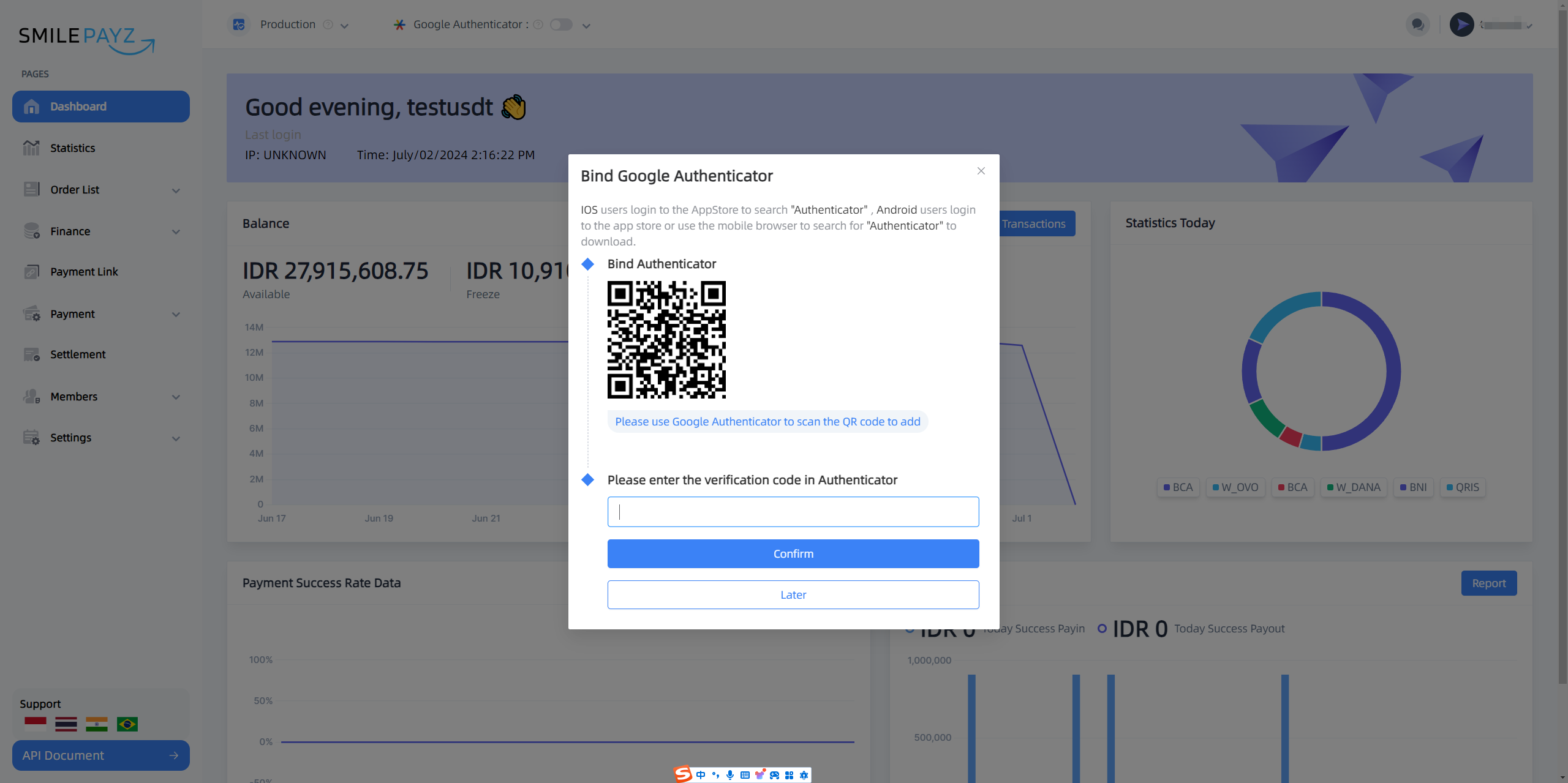Toggle the red BCA legend item
The image size is (1568, 783).
pos(1293,487)
